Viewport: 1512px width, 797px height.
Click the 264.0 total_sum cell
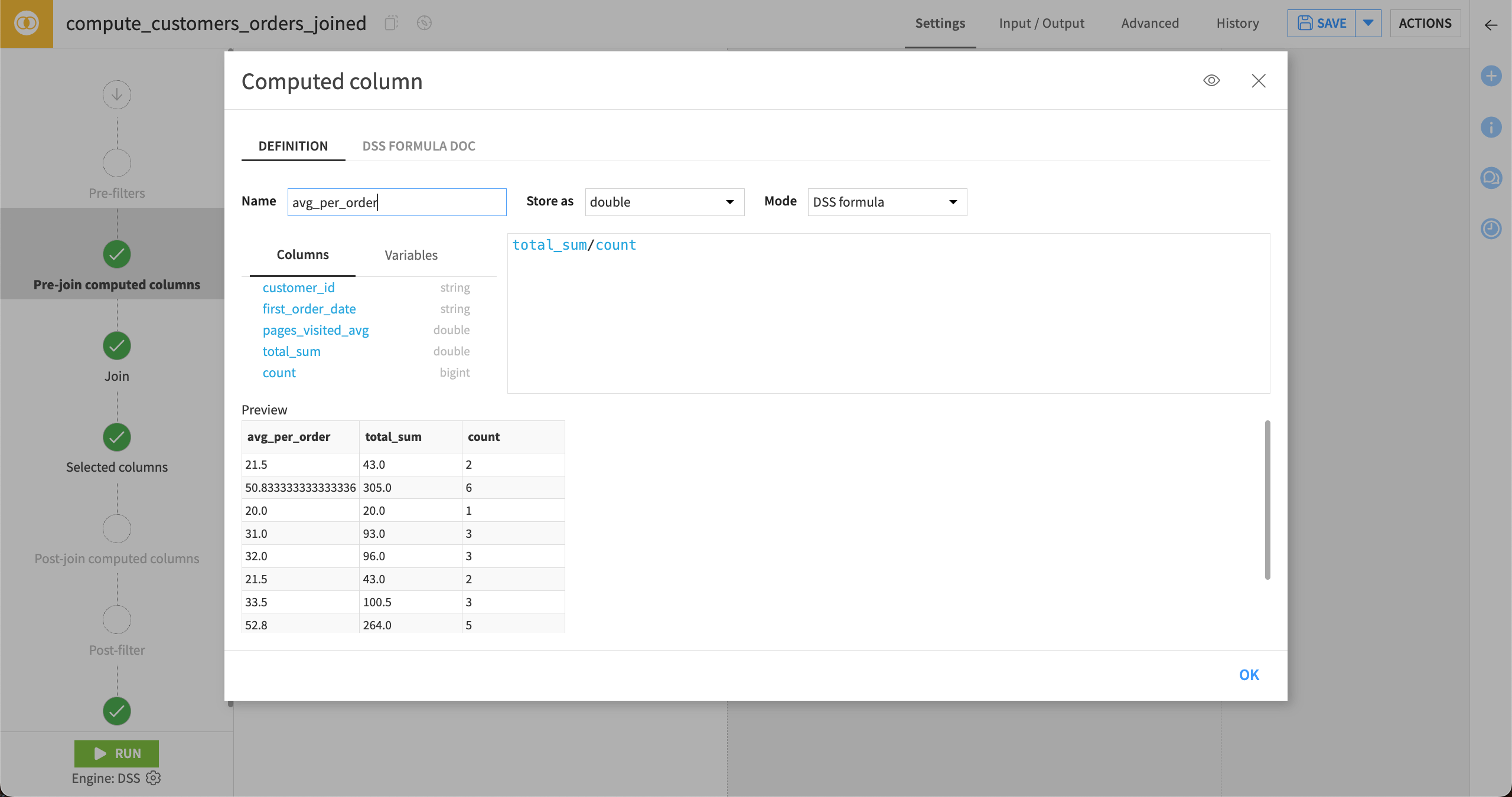click(x=410, y=624)
